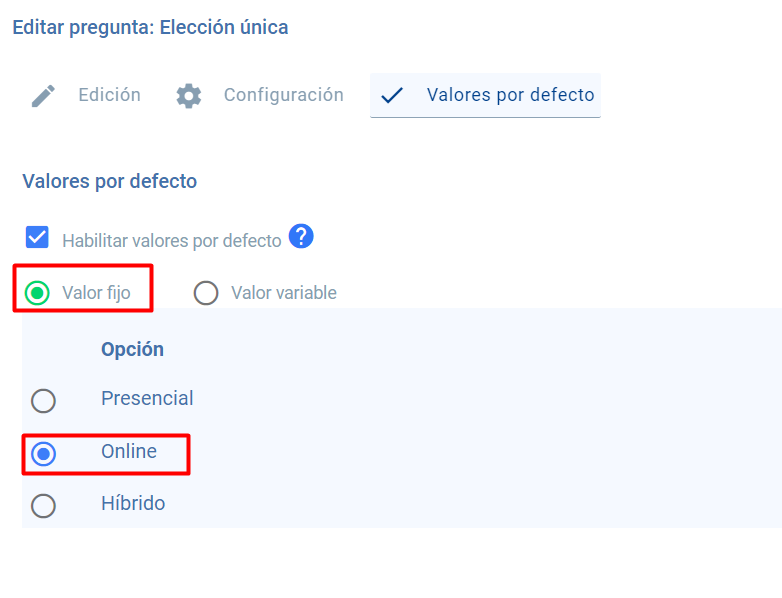The width and height of the screenshot is (782, 598).
Task: Click the Online radio button
Action: (x=43, y=454)
